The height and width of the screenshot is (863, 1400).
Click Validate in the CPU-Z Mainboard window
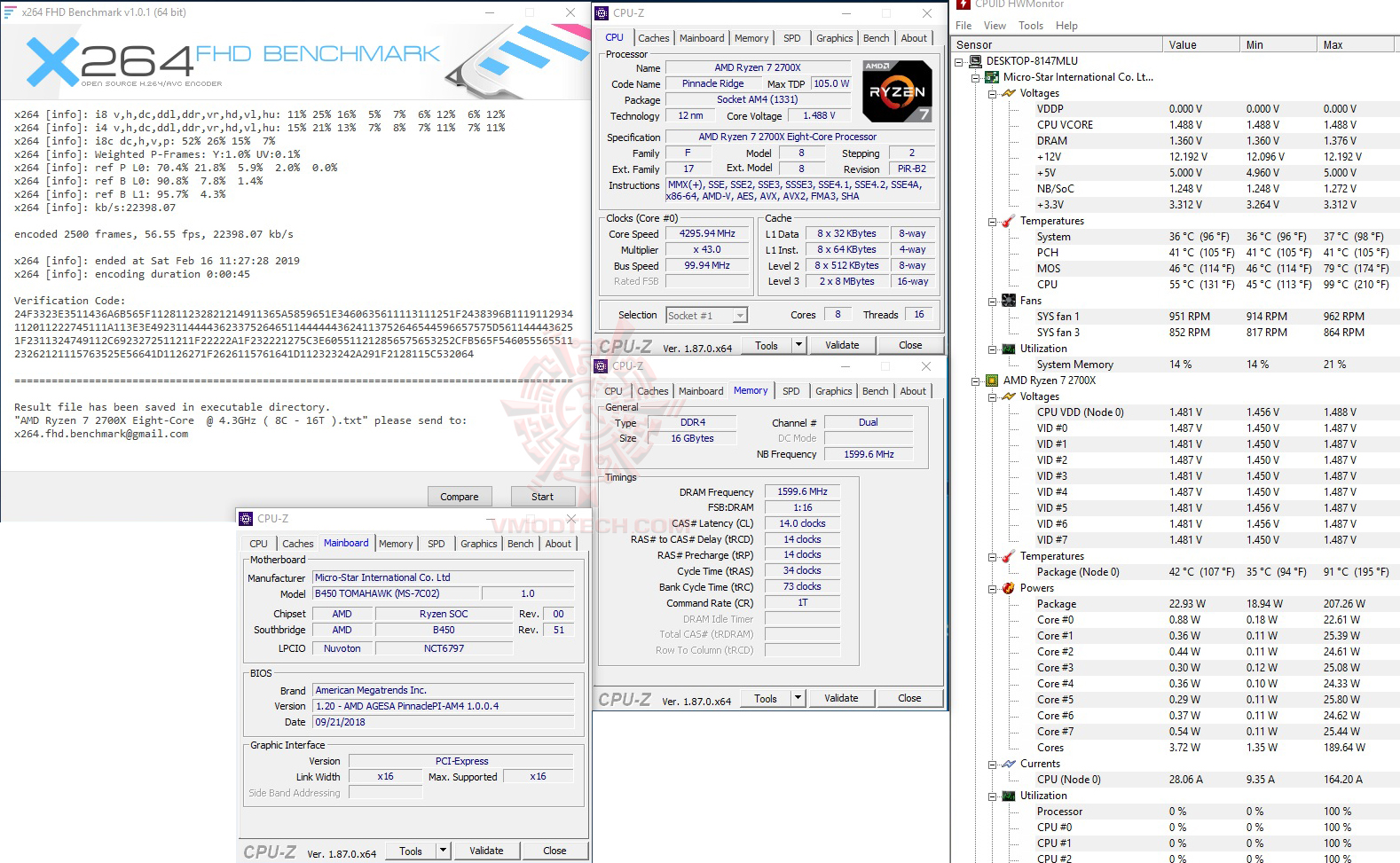[486, 851]
